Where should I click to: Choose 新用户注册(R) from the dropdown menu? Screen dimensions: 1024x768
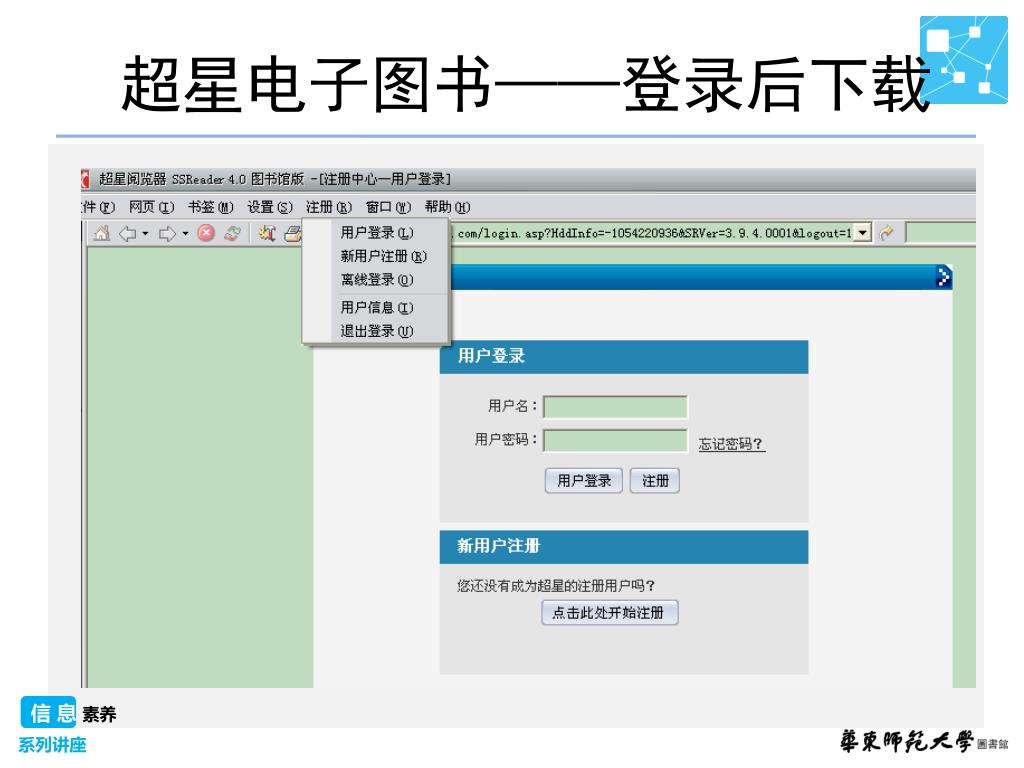click(x=383, y=256)
